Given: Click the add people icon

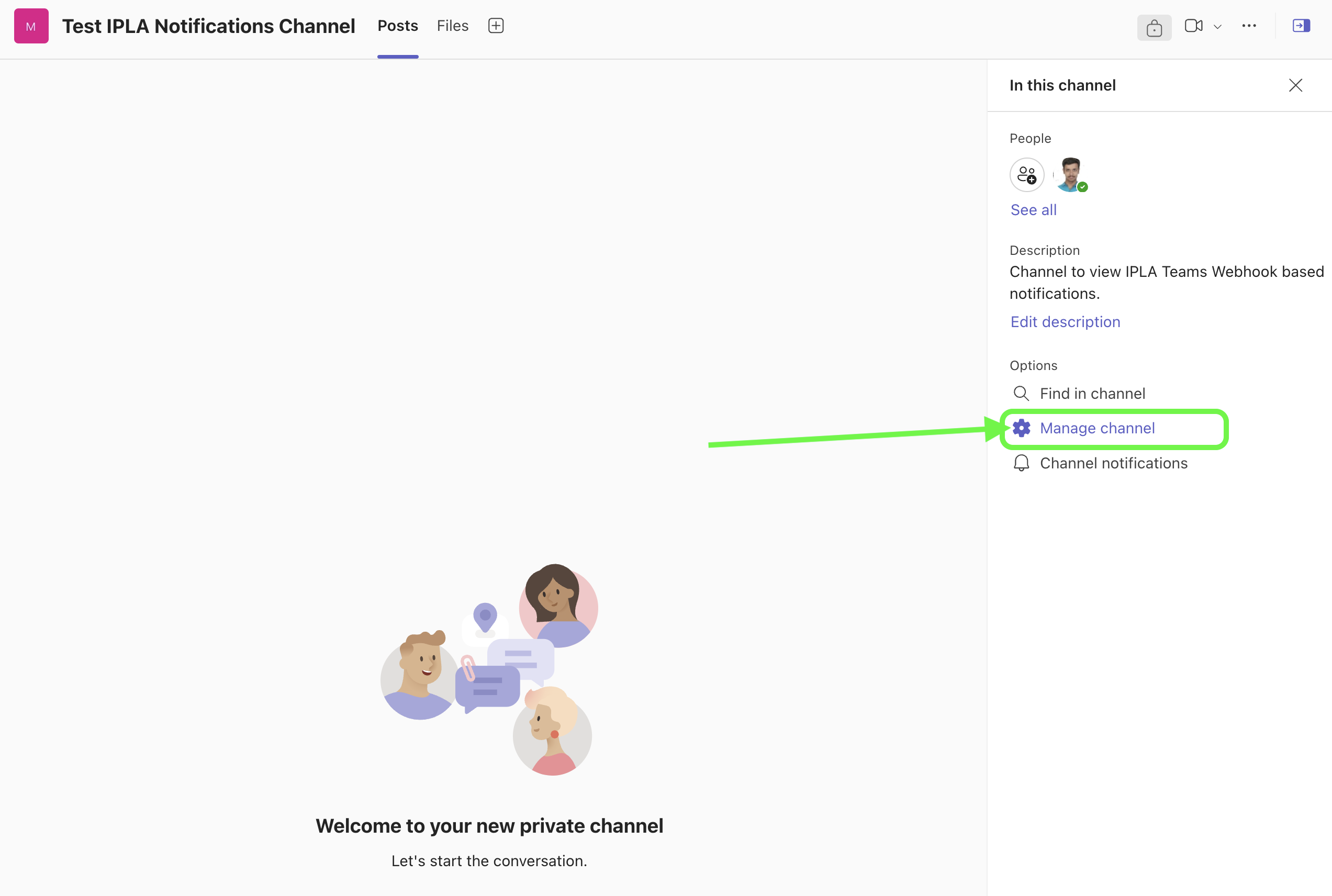Looking at the screenshot, I should pos(1027,175).
